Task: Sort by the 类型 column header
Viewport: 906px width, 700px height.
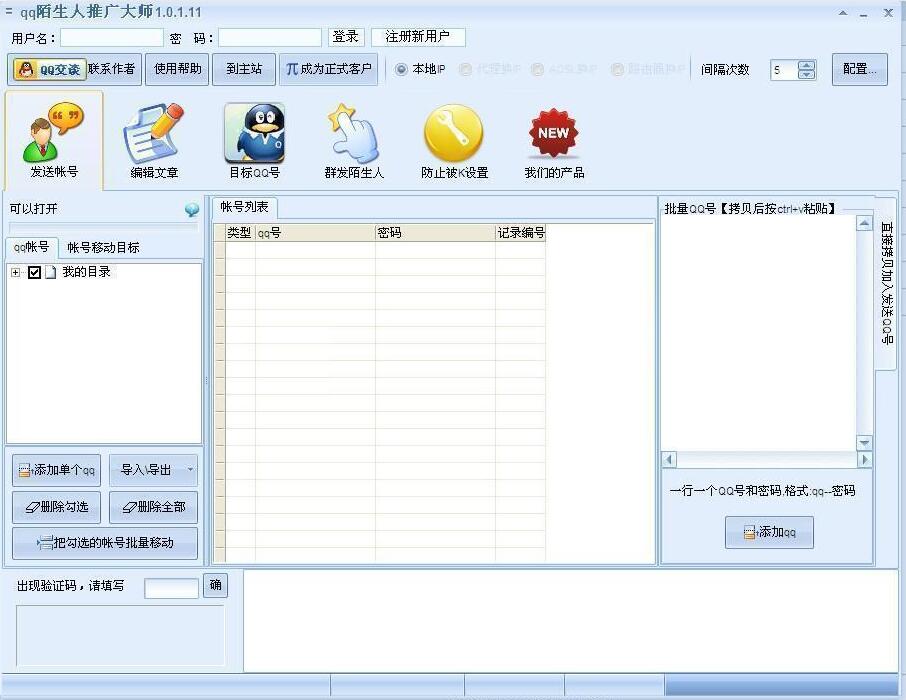Action: click(240, 233)
